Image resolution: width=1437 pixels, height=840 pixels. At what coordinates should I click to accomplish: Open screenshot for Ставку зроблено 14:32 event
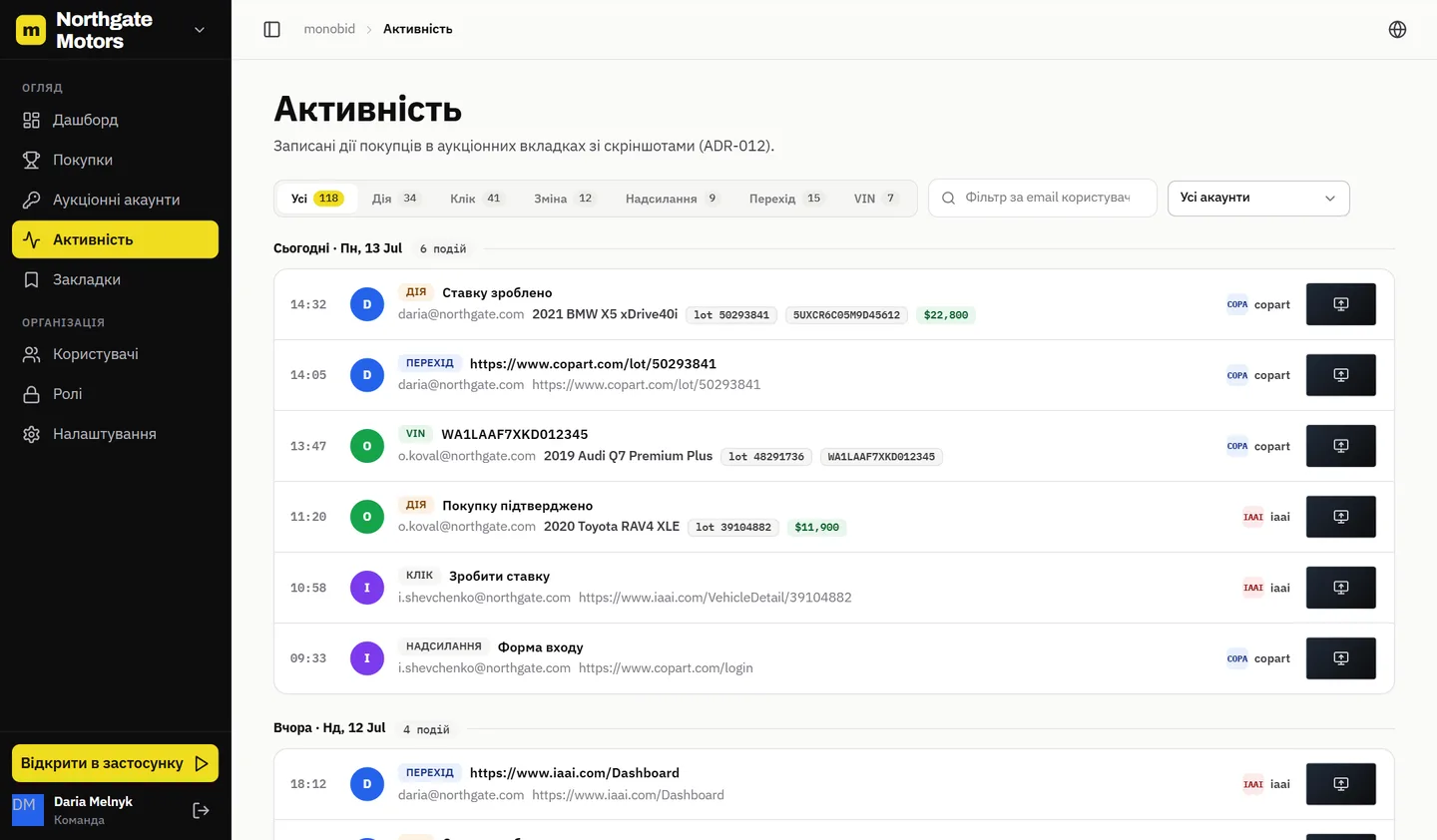point(1340,304)
